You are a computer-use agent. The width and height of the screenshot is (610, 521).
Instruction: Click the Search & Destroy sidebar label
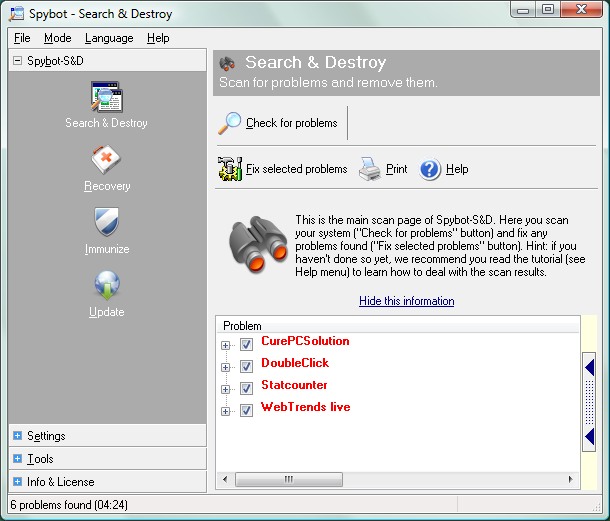(x=106, y=123)
